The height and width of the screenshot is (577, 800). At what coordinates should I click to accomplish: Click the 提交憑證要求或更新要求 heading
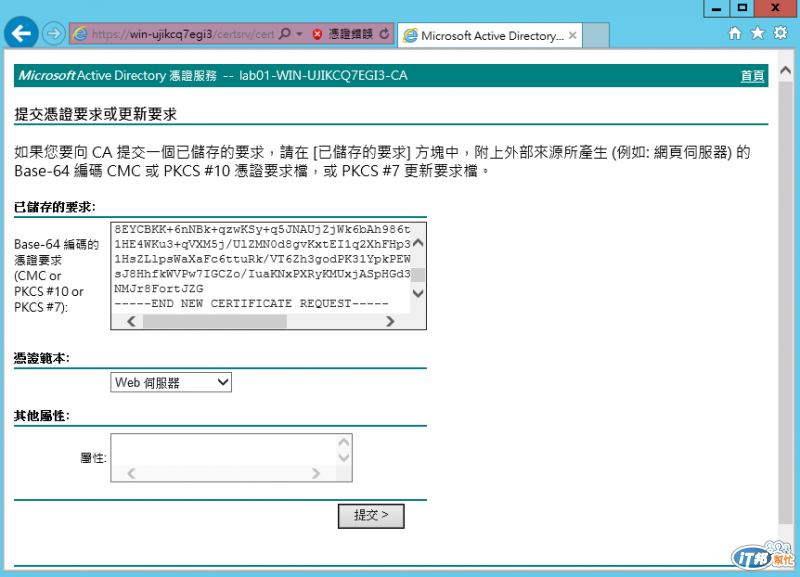(x=95, y=114)
